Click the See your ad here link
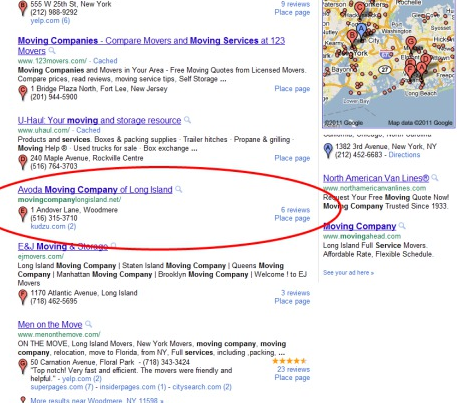462x403 pixels. click(x=348, y=273)
